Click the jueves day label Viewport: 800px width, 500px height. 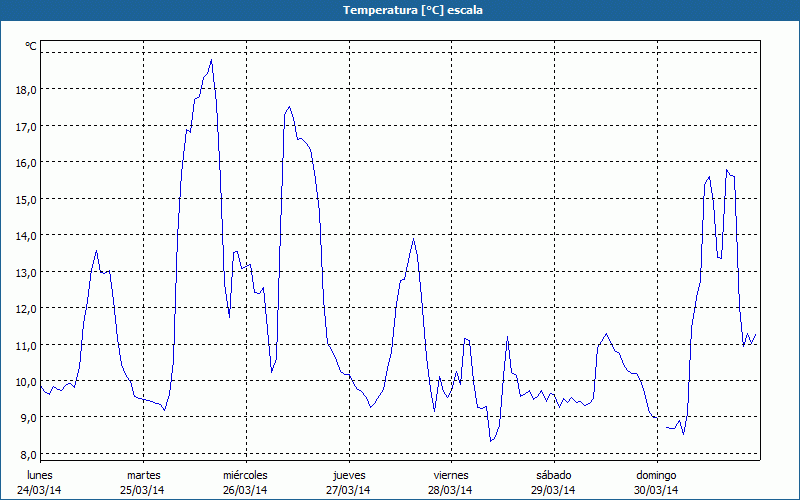[x=348, y=475]
